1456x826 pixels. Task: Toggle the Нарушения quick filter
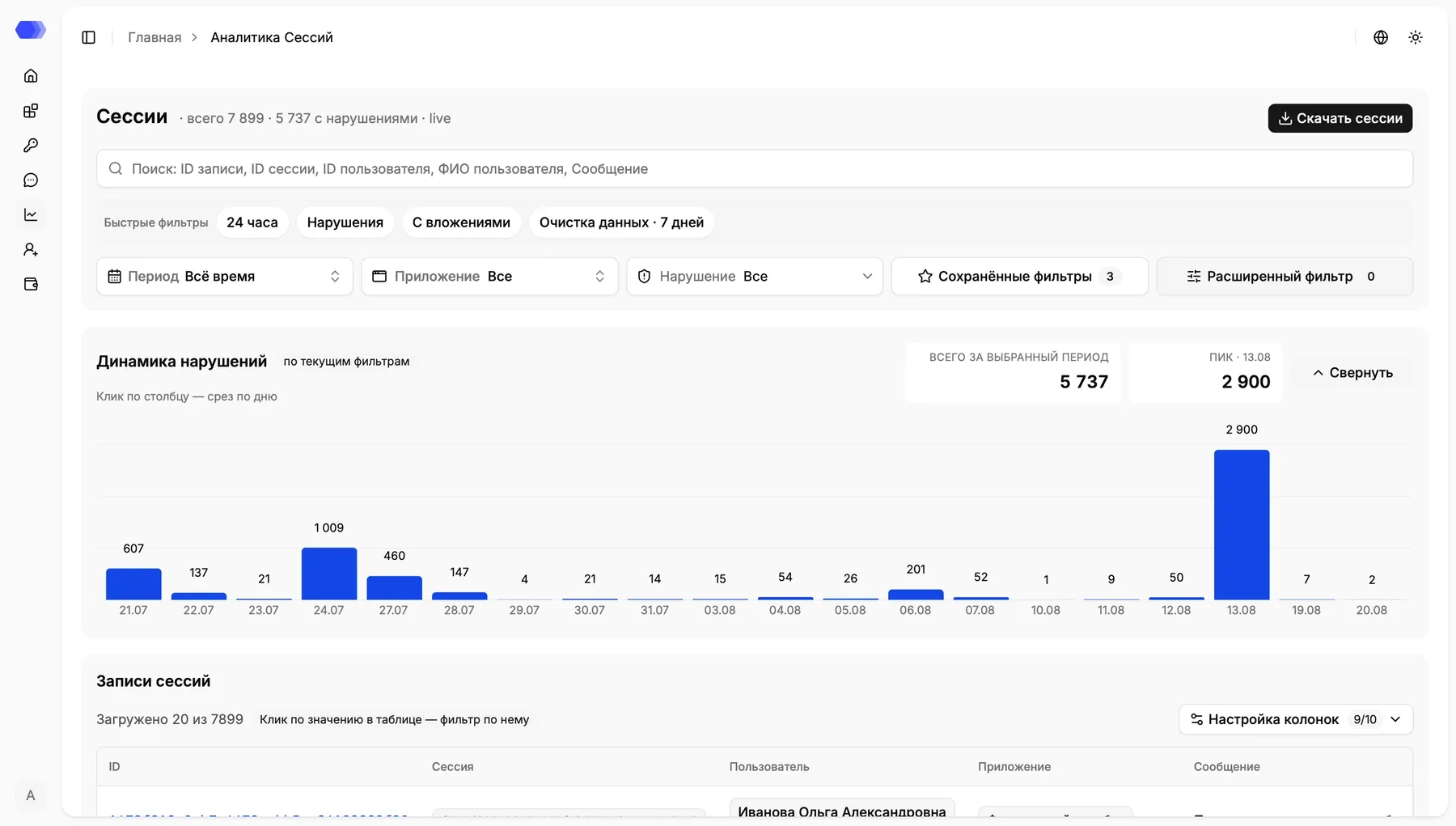pos(345,222)
